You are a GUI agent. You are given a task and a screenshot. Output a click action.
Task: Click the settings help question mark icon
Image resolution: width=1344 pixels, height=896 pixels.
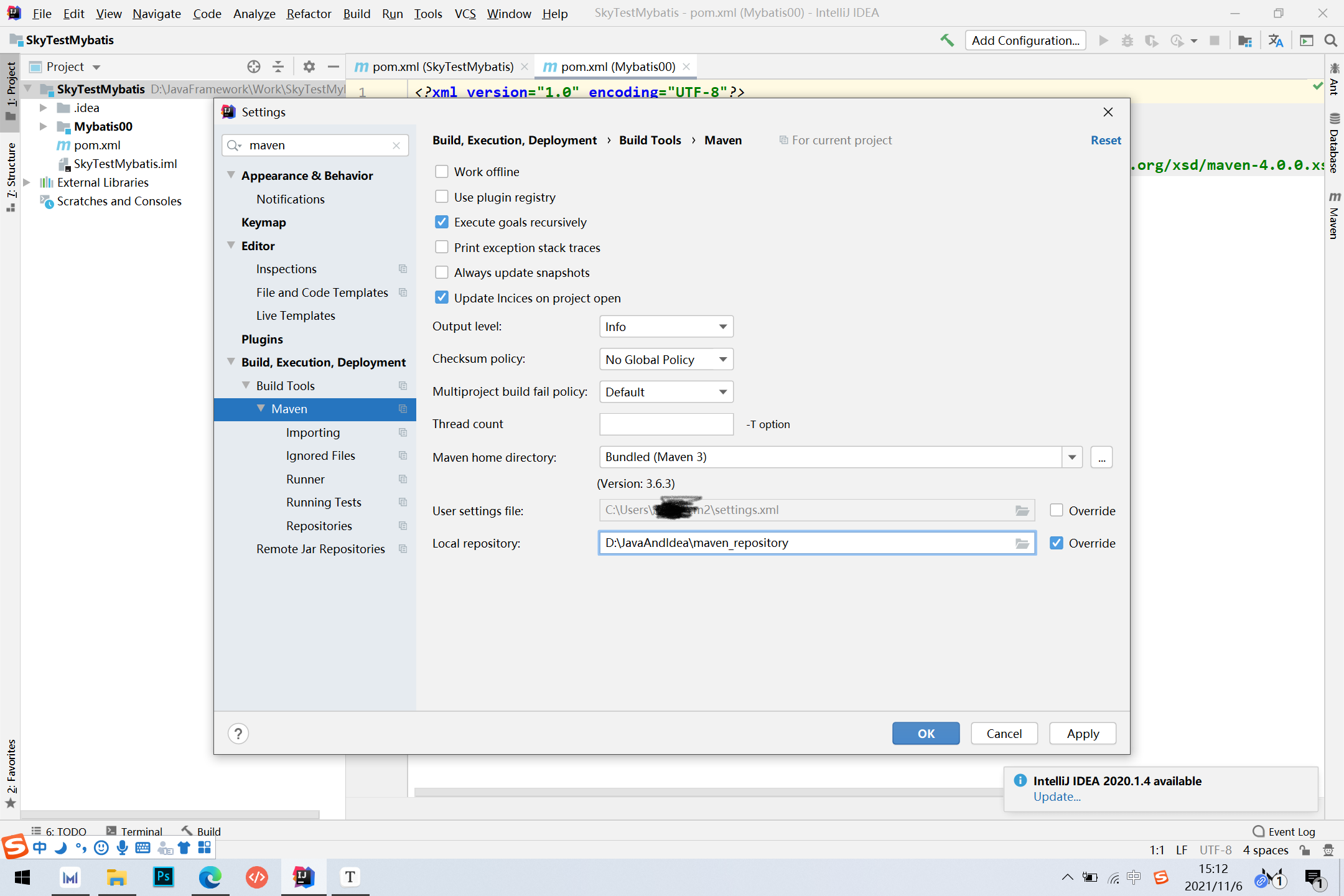click(238, 734)
